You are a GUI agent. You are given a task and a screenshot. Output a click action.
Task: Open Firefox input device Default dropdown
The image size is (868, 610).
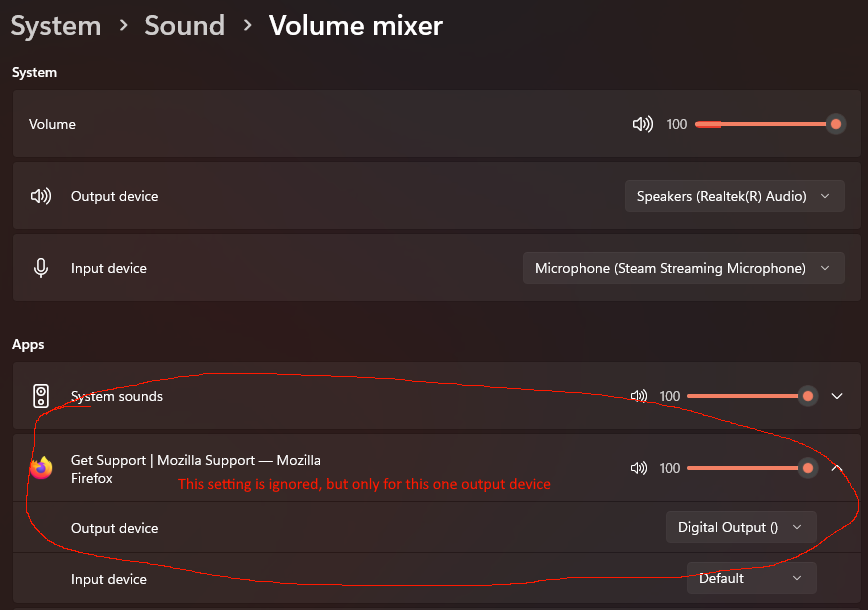click(751, 578)
